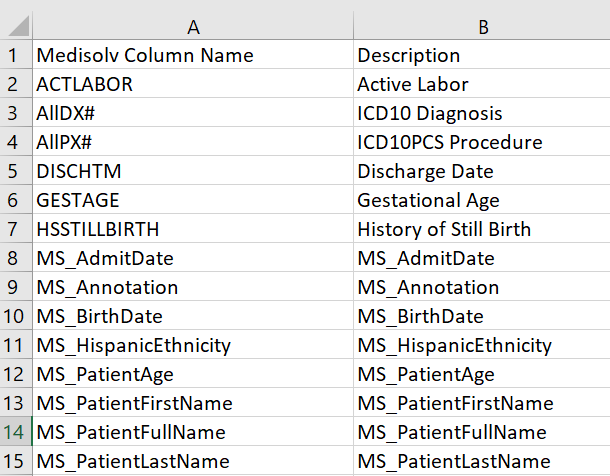Select MS_HispanicEthnicity cell in column A
610x476 pixels.
pos(193,344)
